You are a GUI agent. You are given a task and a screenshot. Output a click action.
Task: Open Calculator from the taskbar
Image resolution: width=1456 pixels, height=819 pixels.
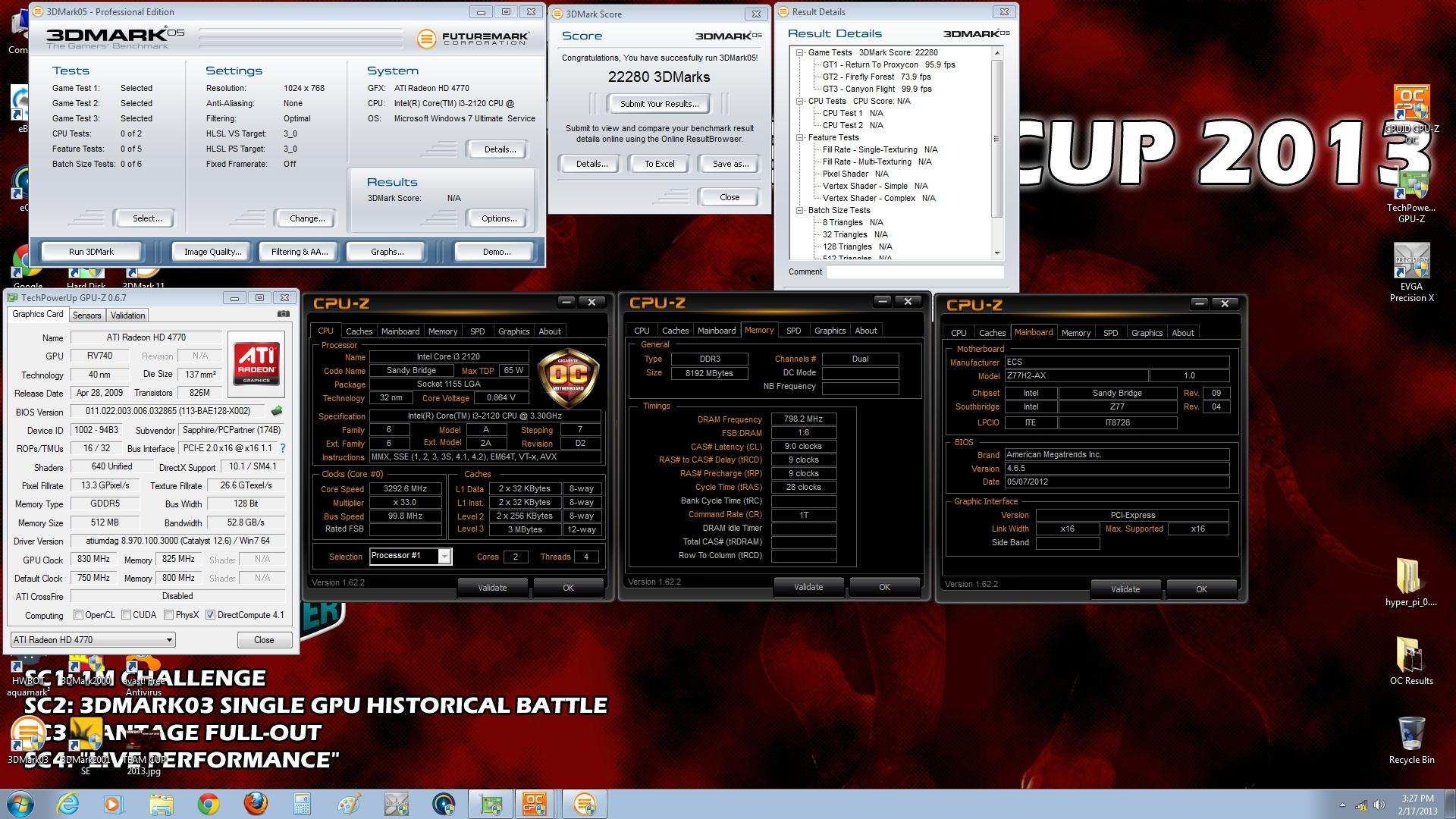point(303,804)
